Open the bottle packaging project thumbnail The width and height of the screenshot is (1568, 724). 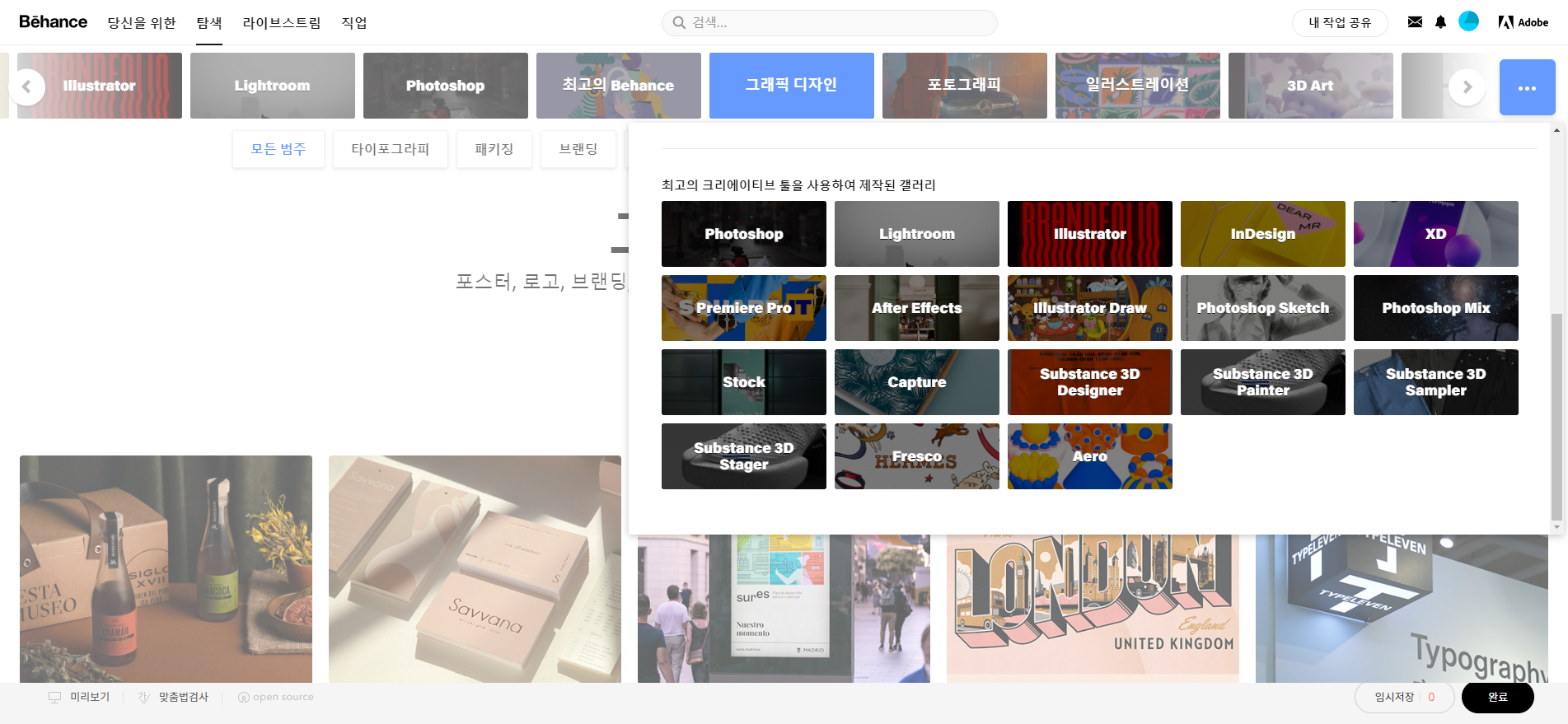166,569
